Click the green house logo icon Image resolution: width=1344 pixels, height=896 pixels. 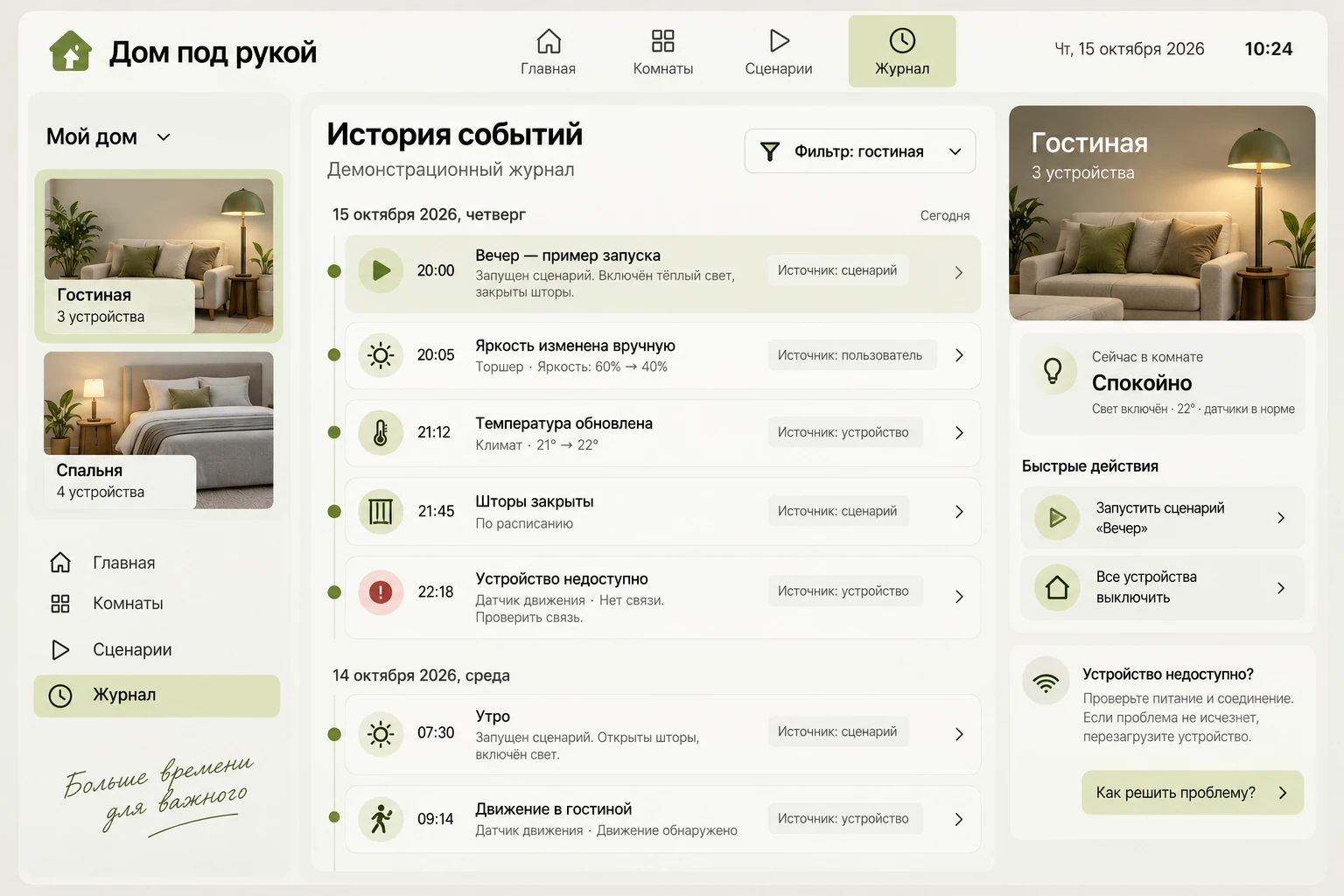71,51
